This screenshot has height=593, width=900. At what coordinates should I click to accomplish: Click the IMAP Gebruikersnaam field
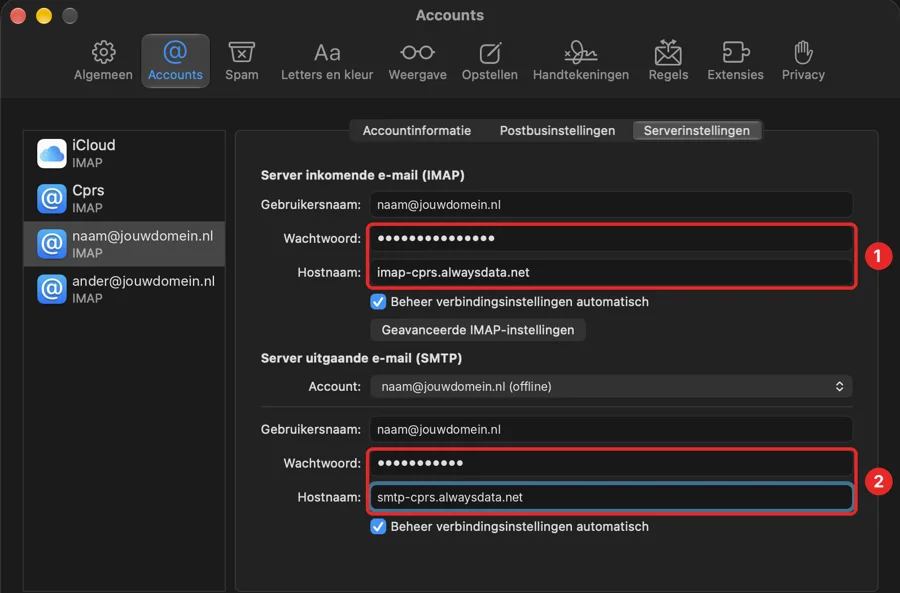pos(611,204)
